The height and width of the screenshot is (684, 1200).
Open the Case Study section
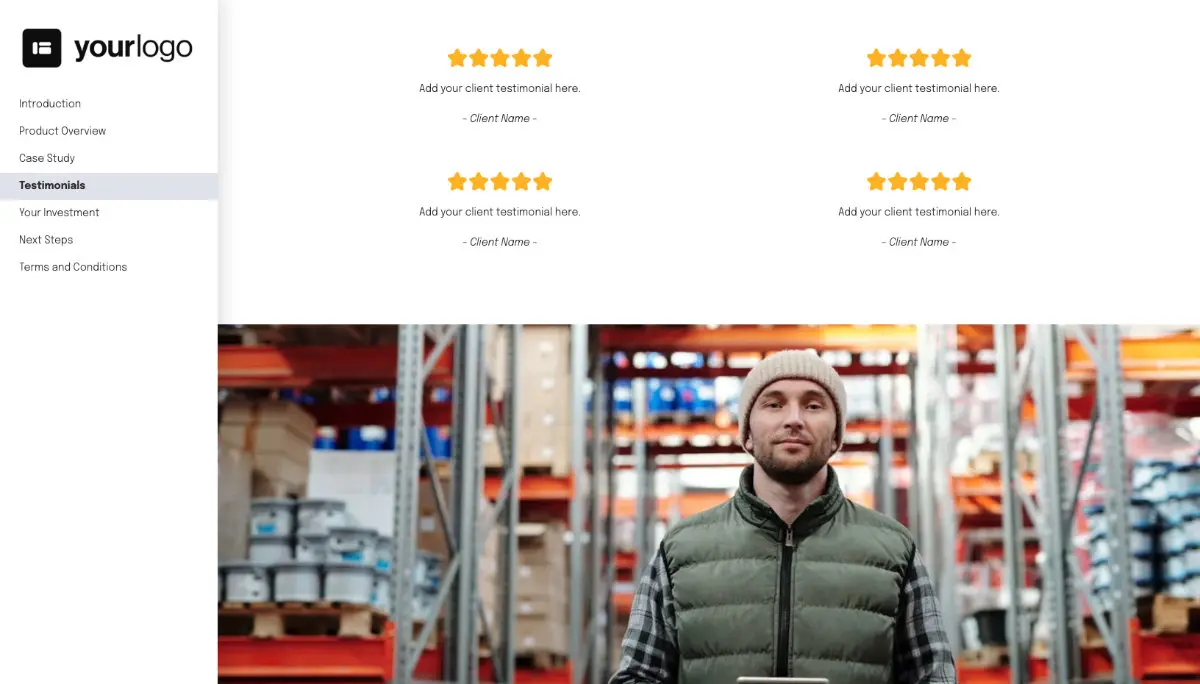pos(47,158)
